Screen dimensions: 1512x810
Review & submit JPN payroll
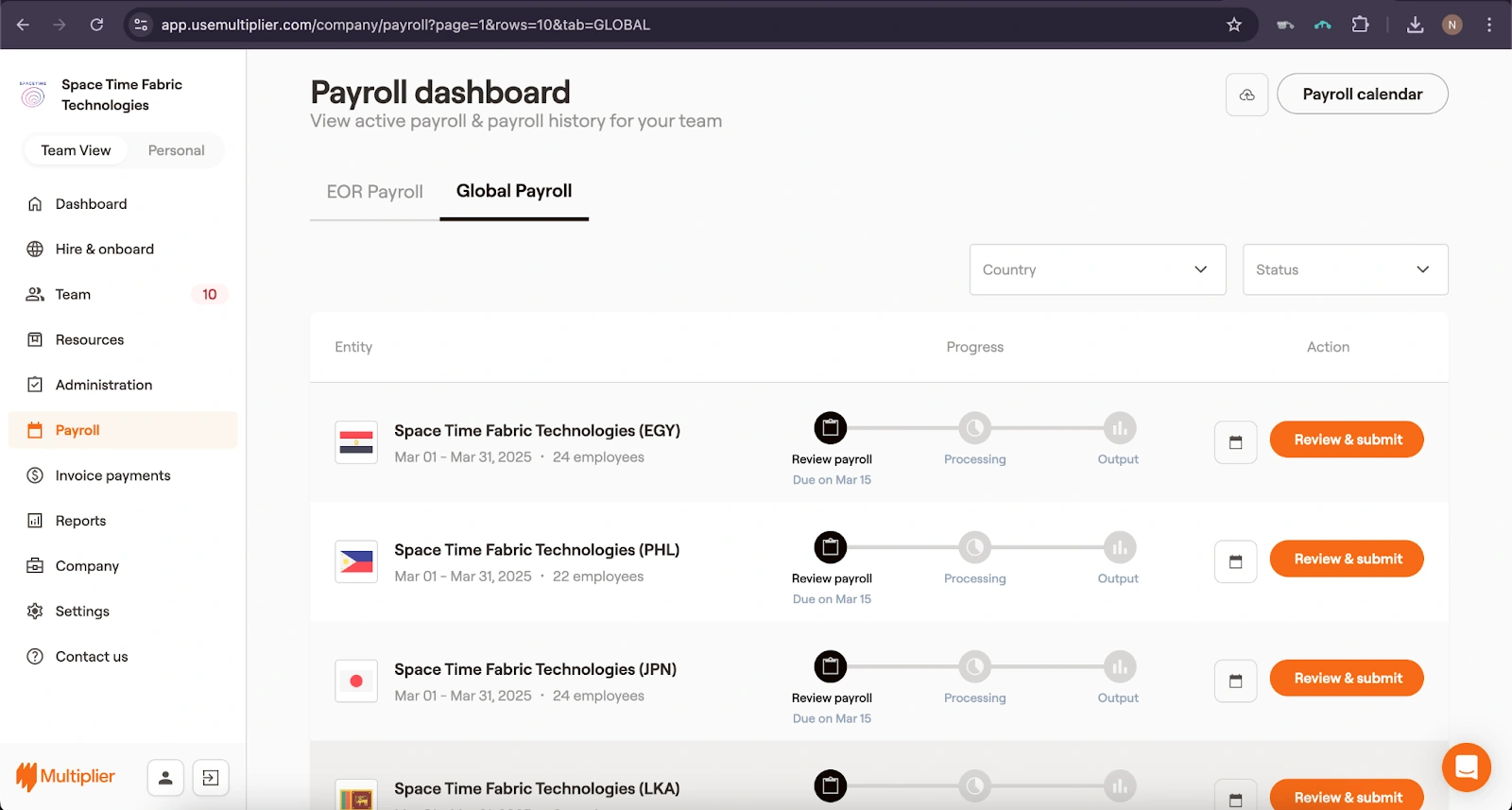1347,678
